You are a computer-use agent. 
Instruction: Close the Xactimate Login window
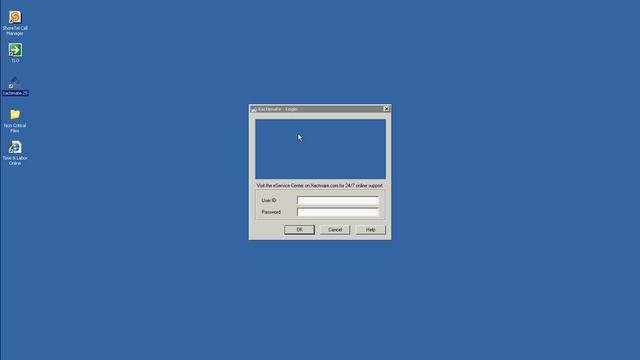pos(386,109)
